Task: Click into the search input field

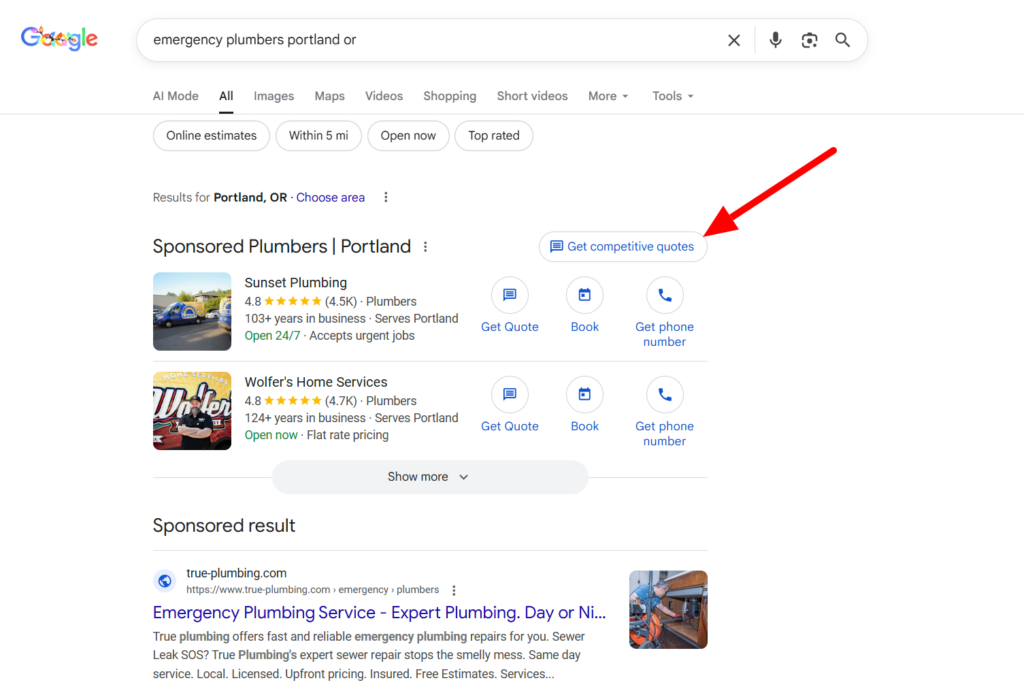Action: pyautogui.click(x=430, y=40)
